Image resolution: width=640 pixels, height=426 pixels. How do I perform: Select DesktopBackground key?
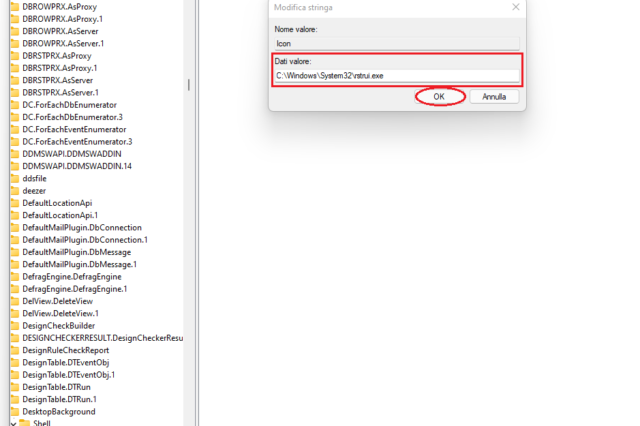[59, 411]
